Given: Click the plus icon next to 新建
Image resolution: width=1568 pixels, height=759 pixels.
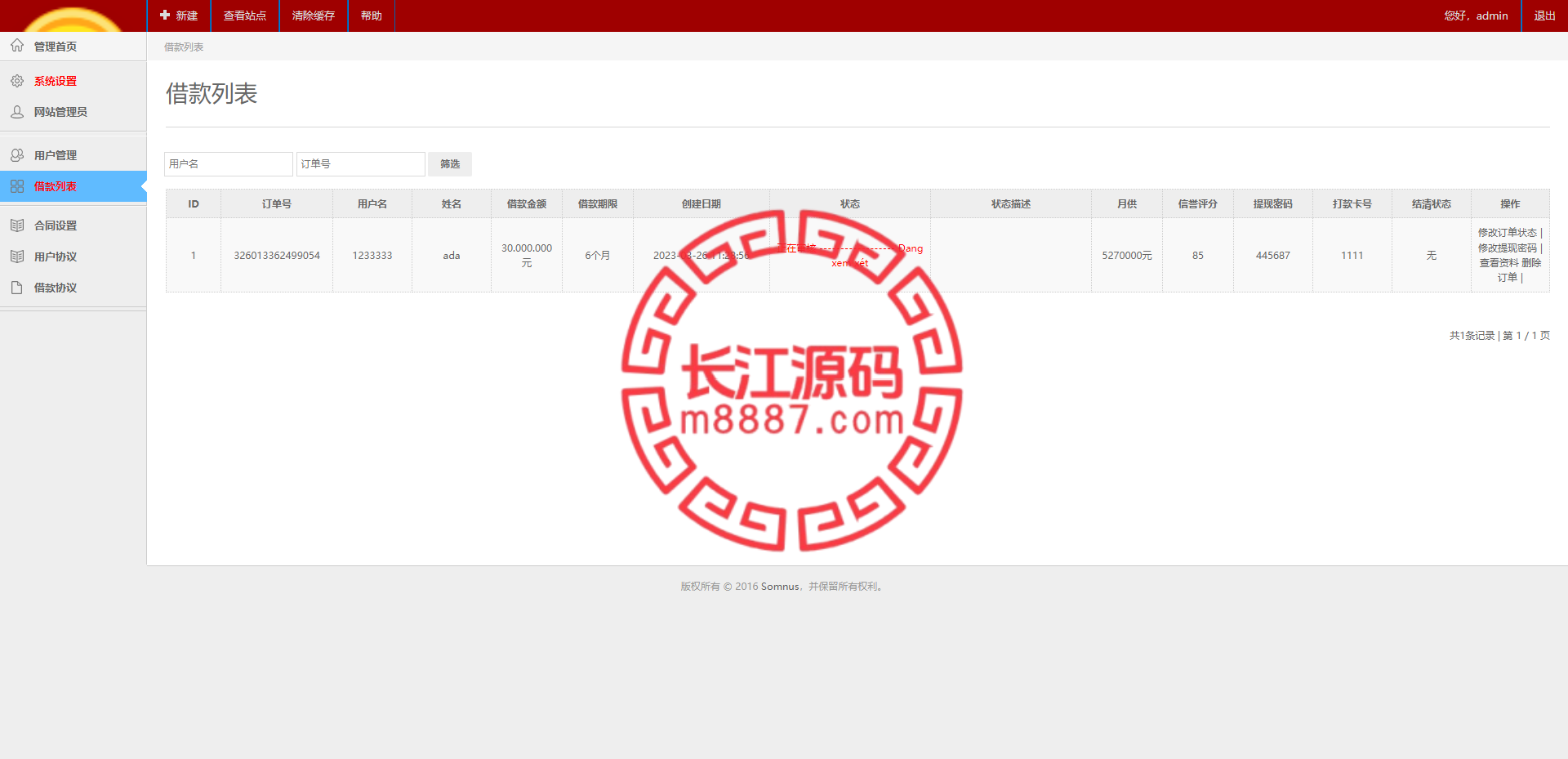Looking at the screenshot, I should click(165, 16).
